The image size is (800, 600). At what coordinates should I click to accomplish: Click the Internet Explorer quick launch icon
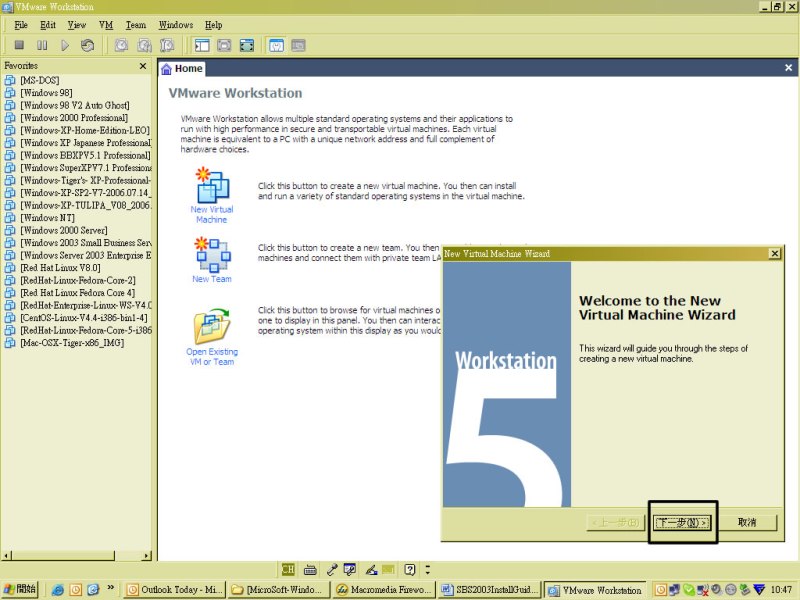(58, 590)
